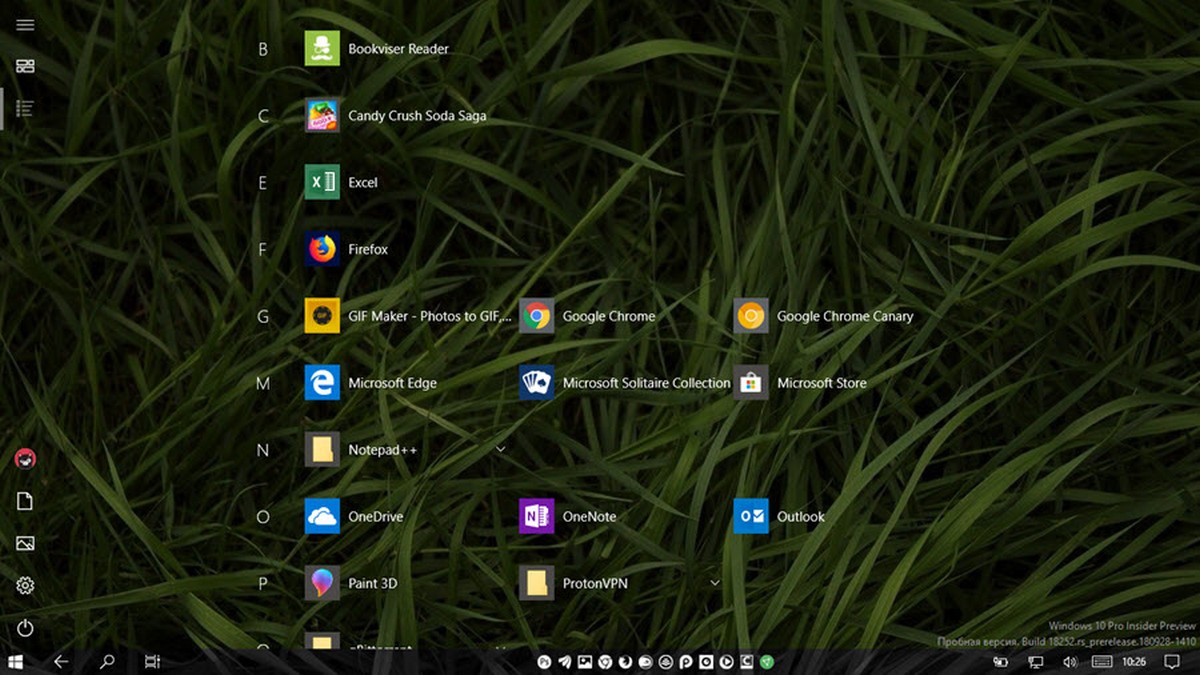Open Photos app from the taskbar
Viewport: 1200px width, 675px height.
pyautogui.click(x=585, y=662)
